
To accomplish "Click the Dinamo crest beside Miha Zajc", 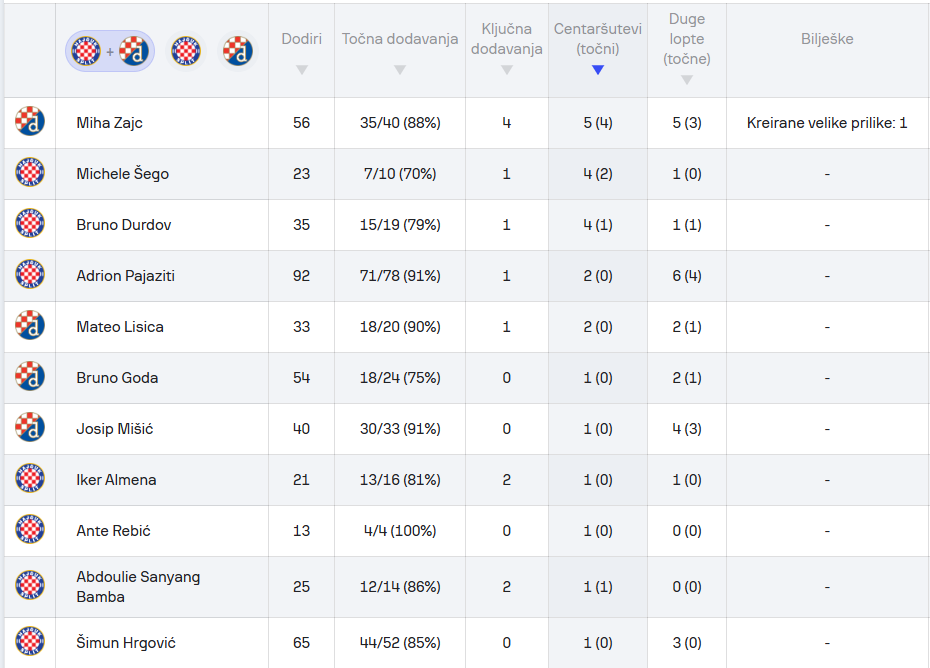I will click(30, 122).
